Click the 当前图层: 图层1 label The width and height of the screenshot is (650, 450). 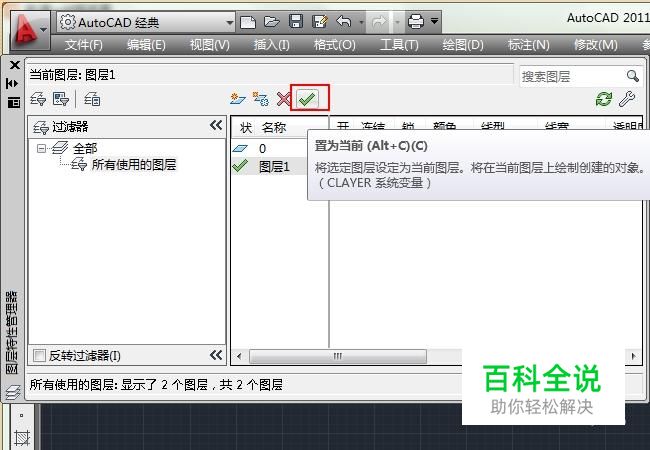pos(72,75)
